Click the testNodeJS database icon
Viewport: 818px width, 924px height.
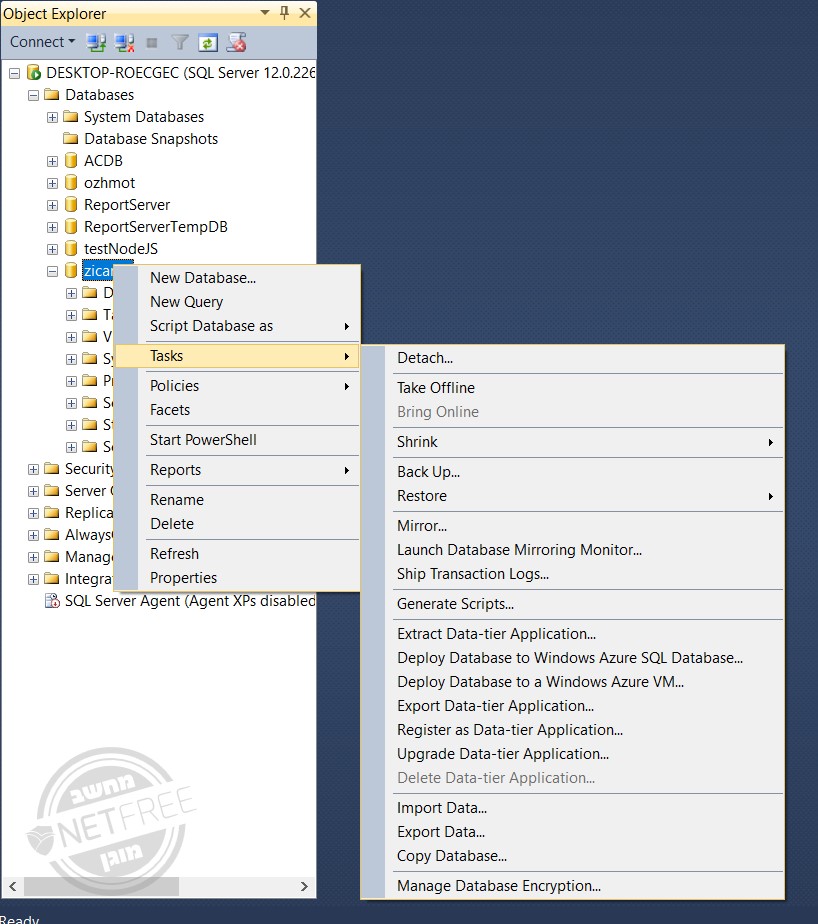coord(71,248)
